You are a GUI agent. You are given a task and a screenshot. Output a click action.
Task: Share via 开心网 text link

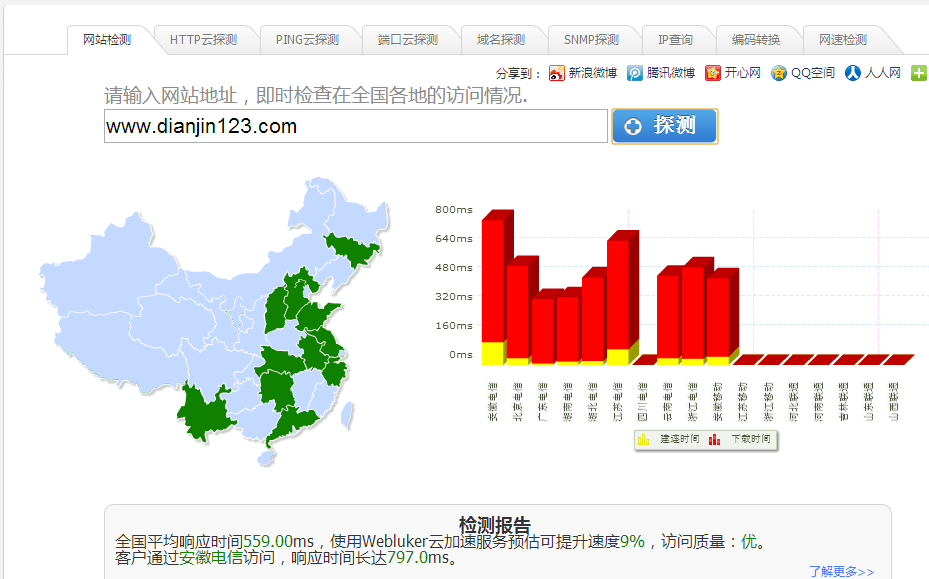742,73
